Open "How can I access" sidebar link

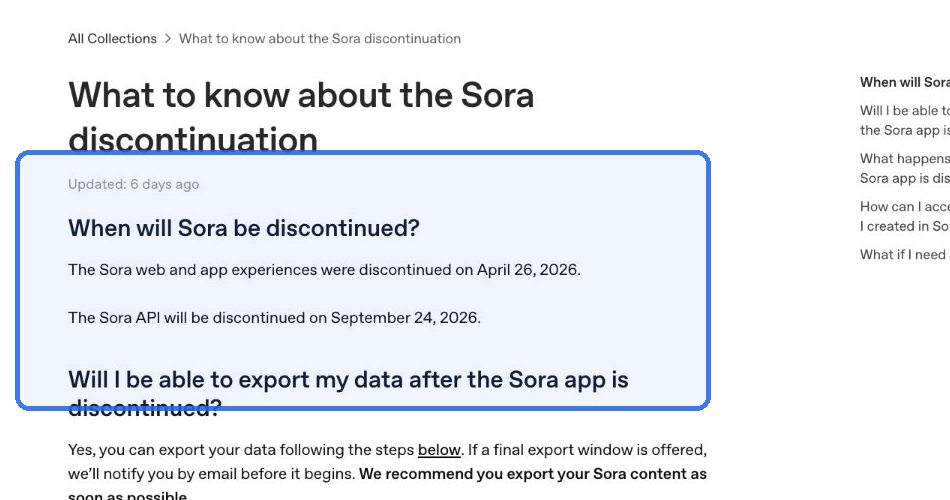click(x=905, y=216)
